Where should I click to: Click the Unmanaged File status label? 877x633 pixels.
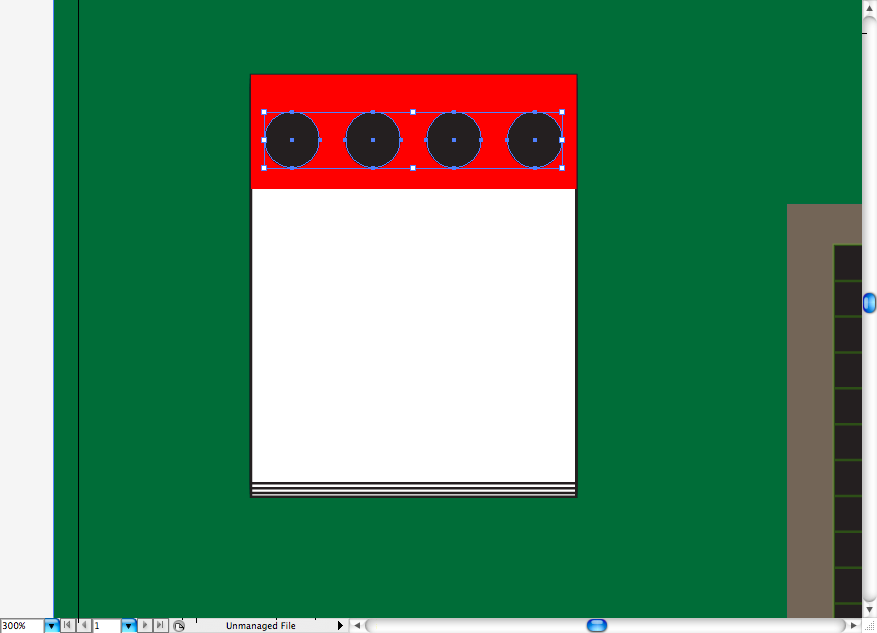coord(261,626)
